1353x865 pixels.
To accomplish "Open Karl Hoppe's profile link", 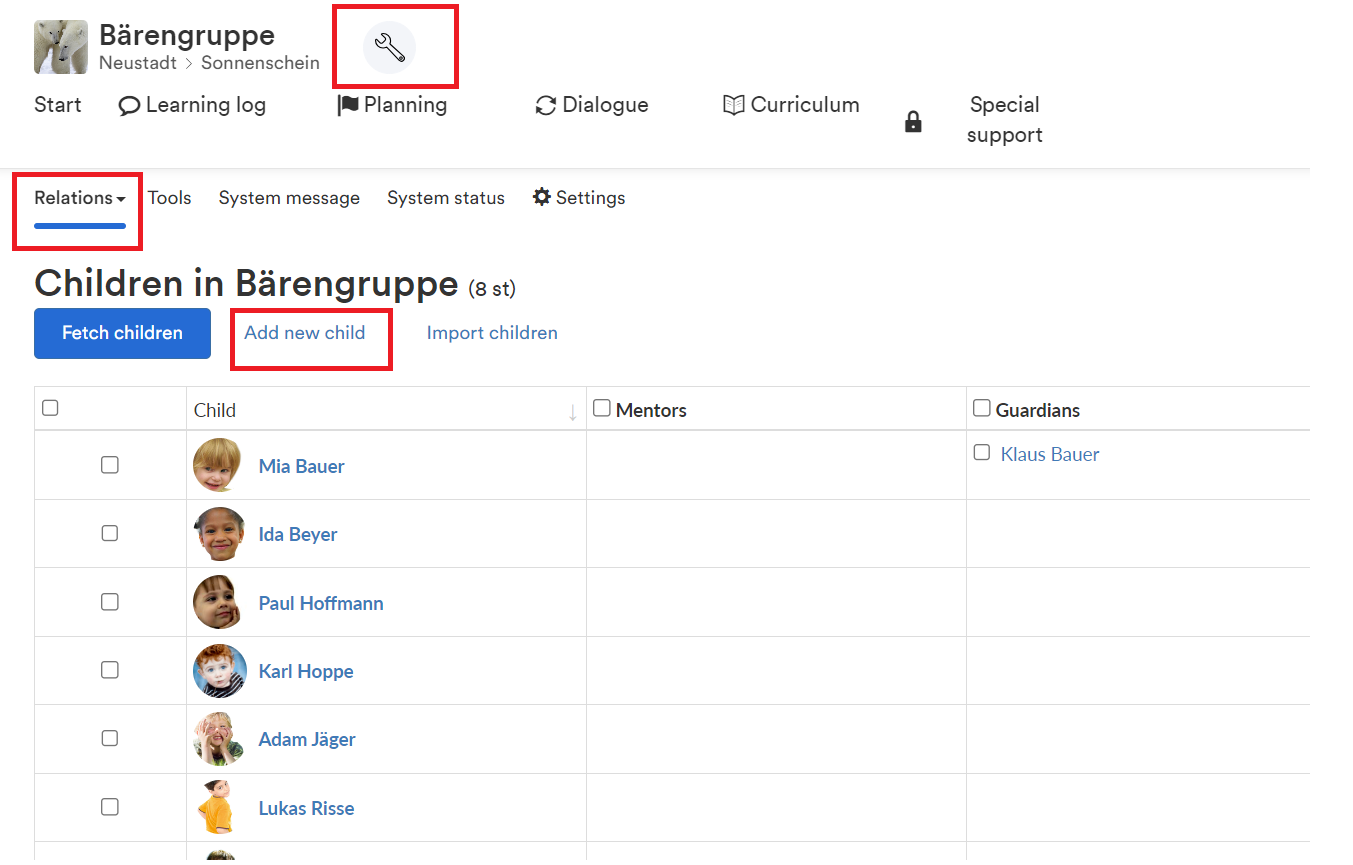I will tap(306, 671).
